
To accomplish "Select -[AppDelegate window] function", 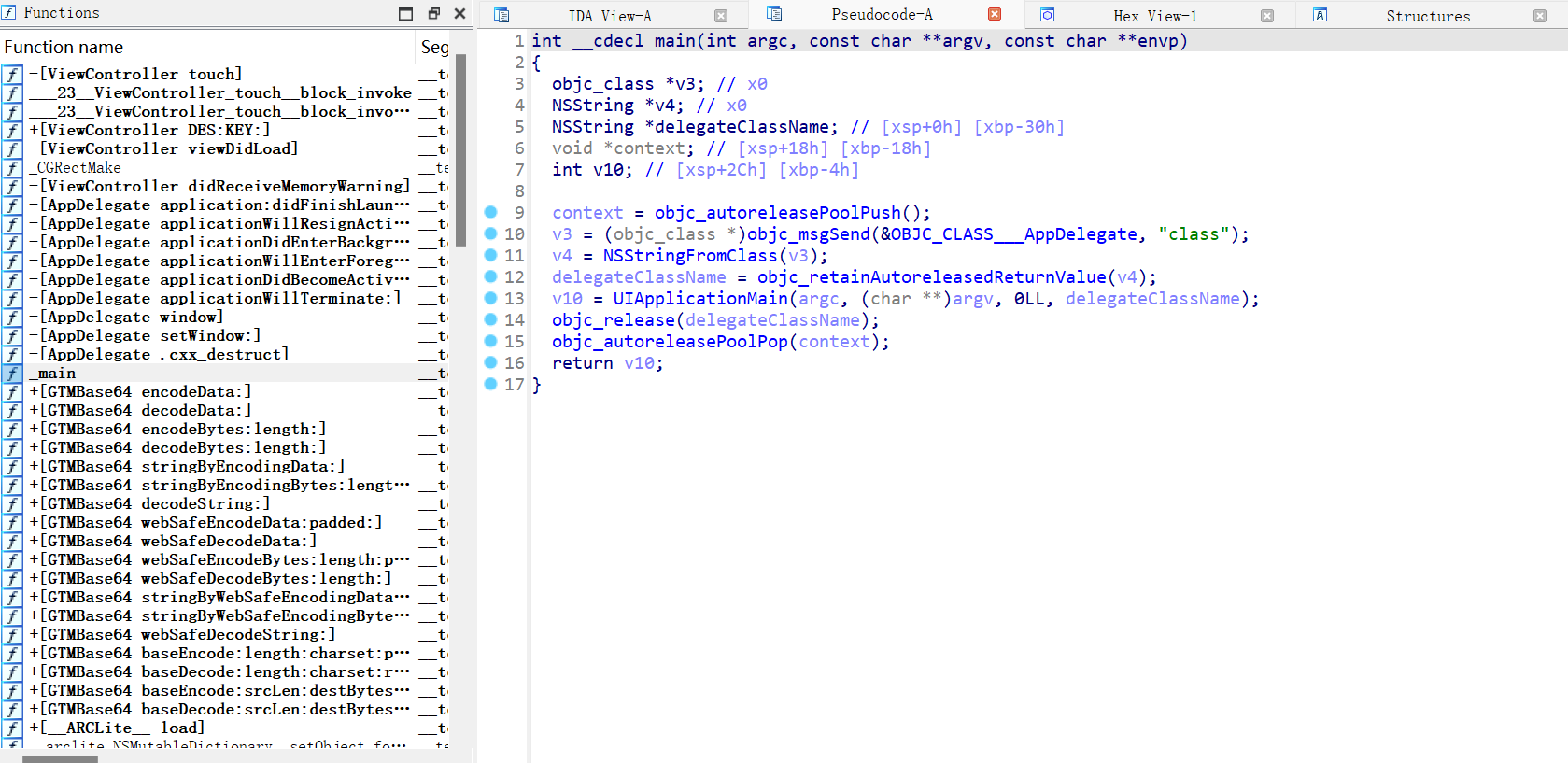I will point(126,317).
